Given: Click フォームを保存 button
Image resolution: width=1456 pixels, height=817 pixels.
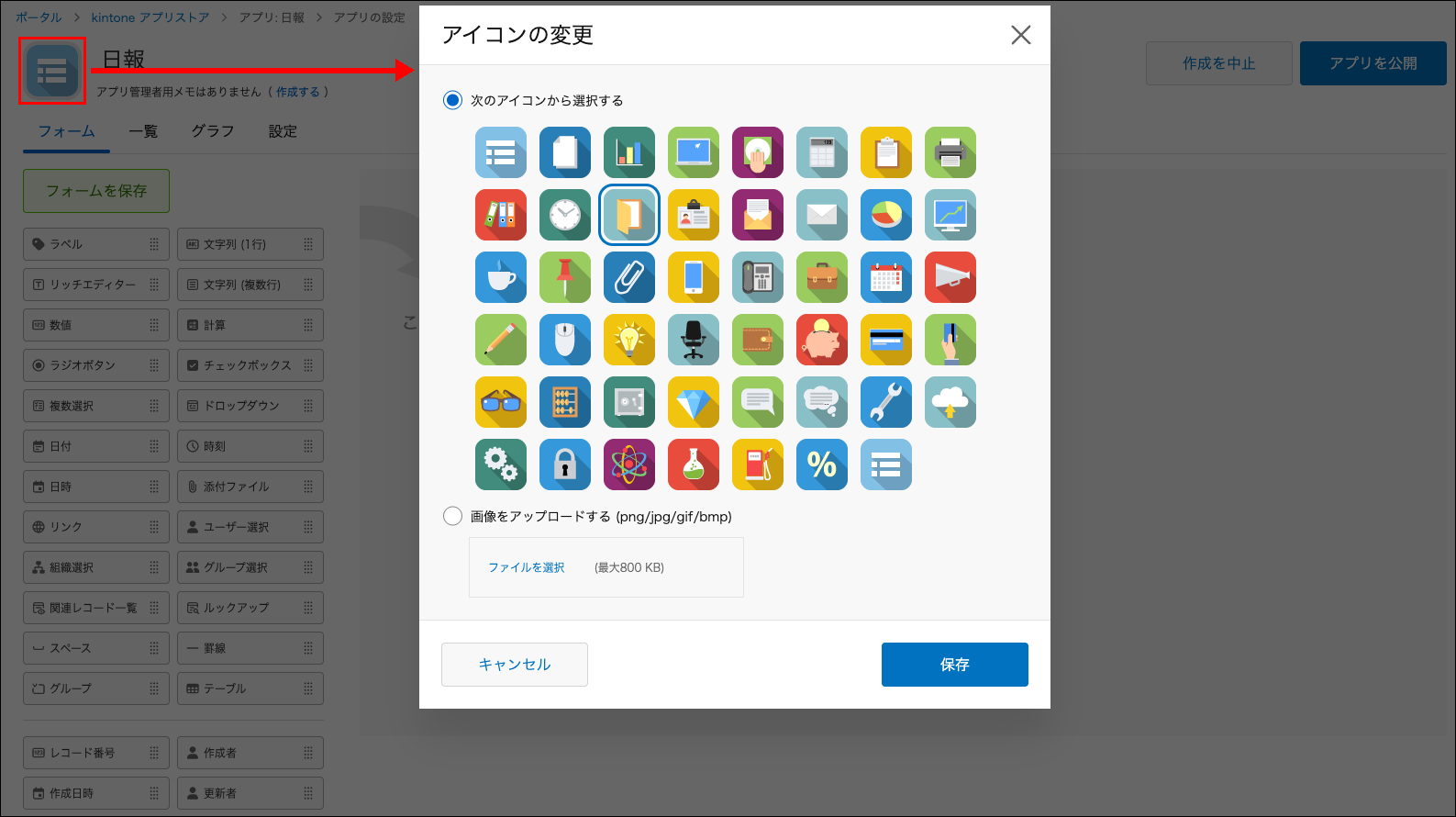Looking at the screenshot, I should [96, 191].
